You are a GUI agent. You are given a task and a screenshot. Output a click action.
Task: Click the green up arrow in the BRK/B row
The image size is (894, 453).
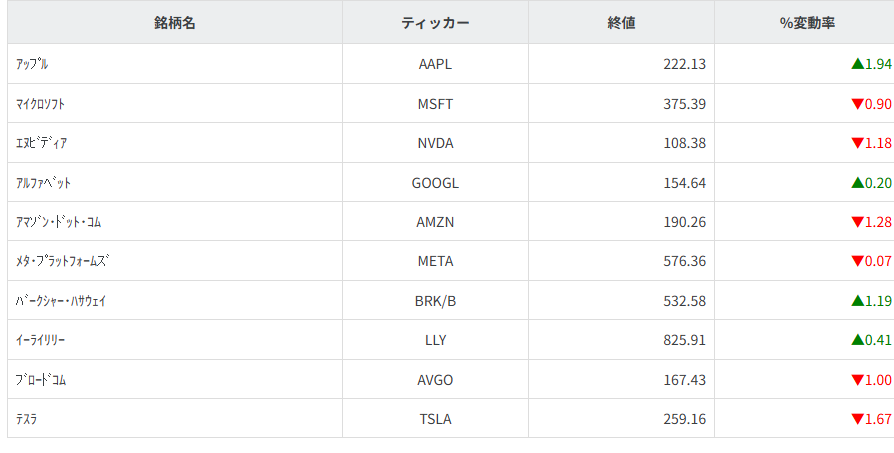(x=857, y=300)
